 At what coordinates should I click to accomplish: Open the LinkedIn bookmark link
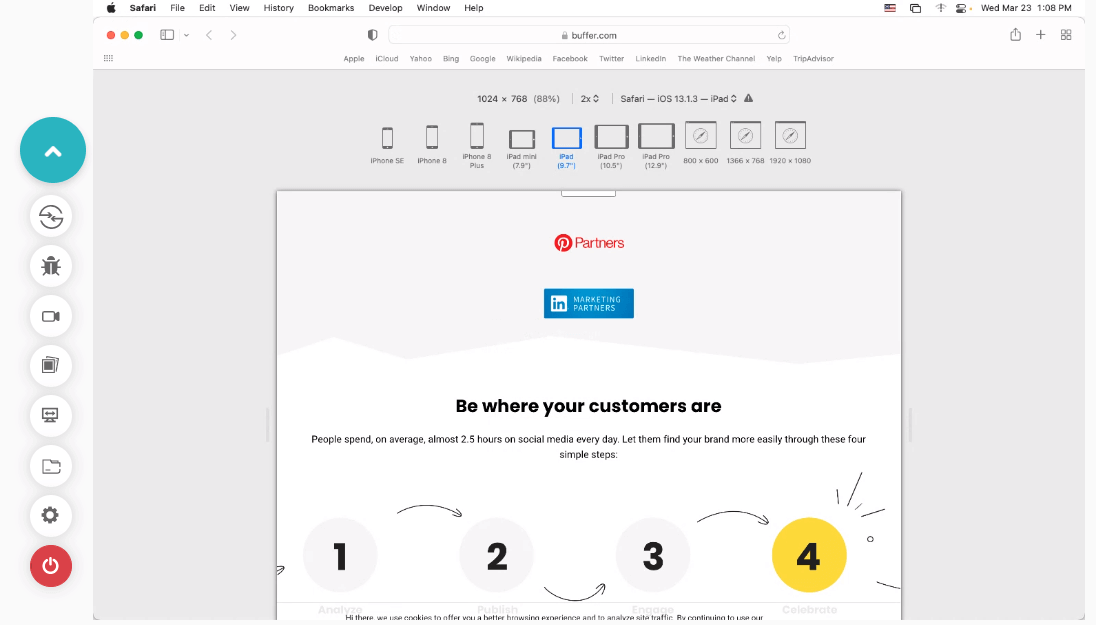650,59
